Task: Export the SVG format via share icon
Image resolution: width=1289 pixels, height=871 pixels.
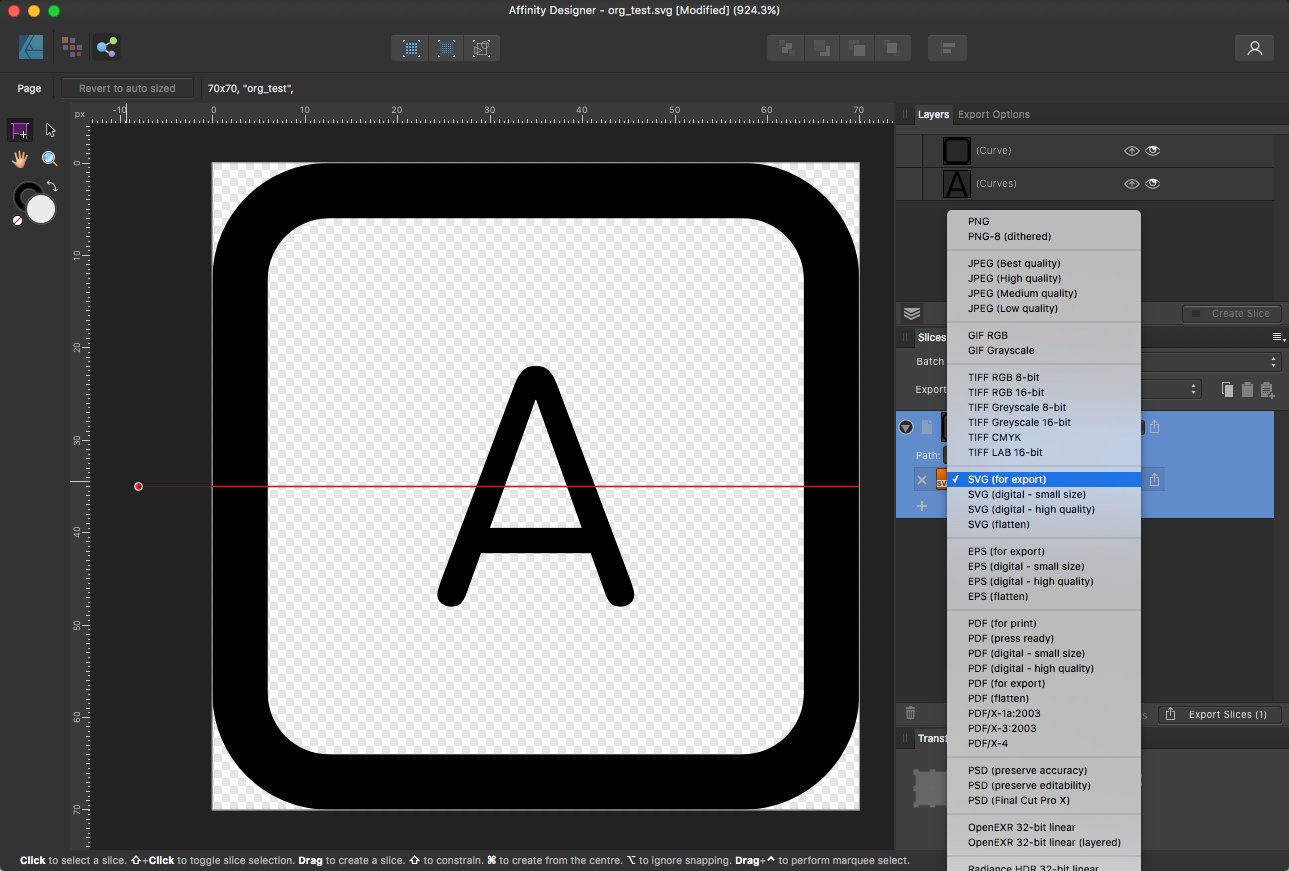Action: pyautogui.click(x=1154, y=480)
